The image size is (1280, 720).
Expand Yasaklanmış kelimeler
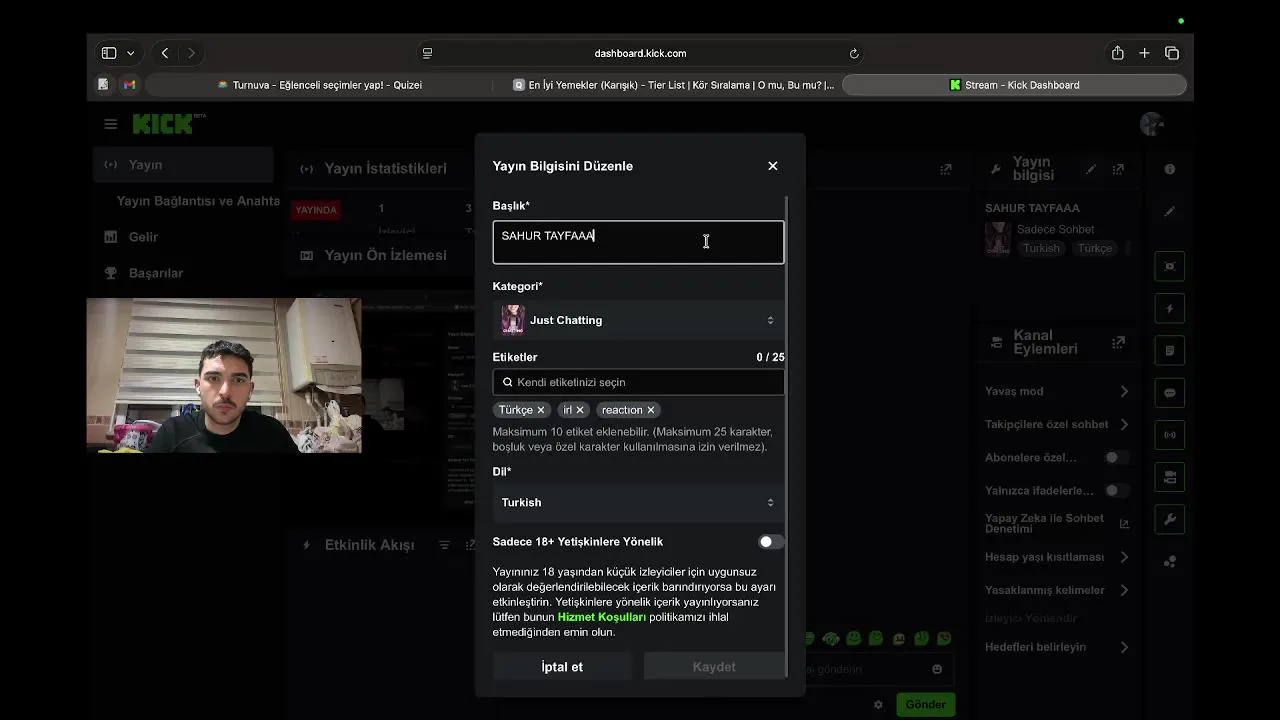click(1123, 590)
